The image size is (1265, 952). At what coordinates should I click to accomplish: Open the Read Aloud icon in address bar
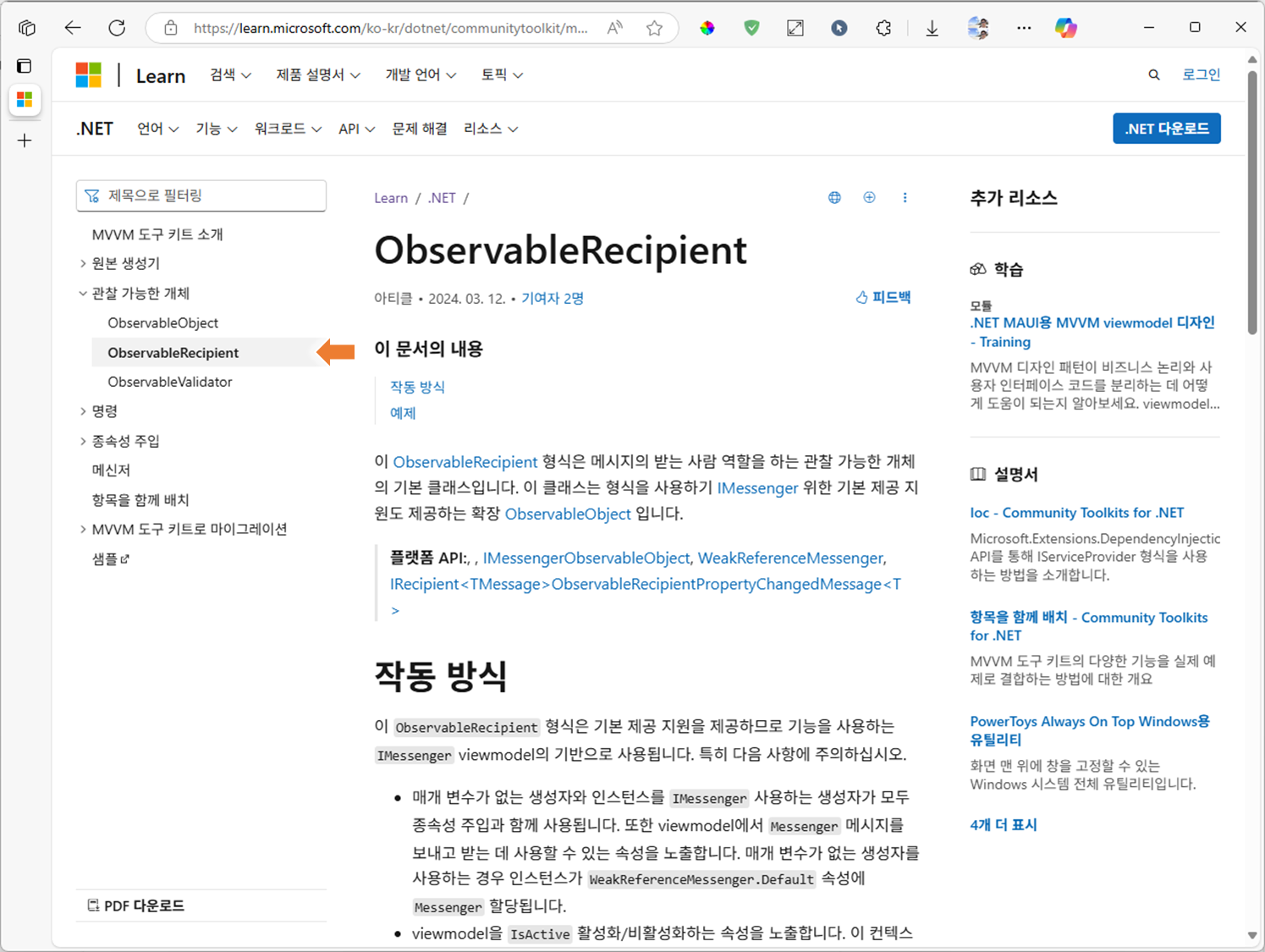coord(615,28)
